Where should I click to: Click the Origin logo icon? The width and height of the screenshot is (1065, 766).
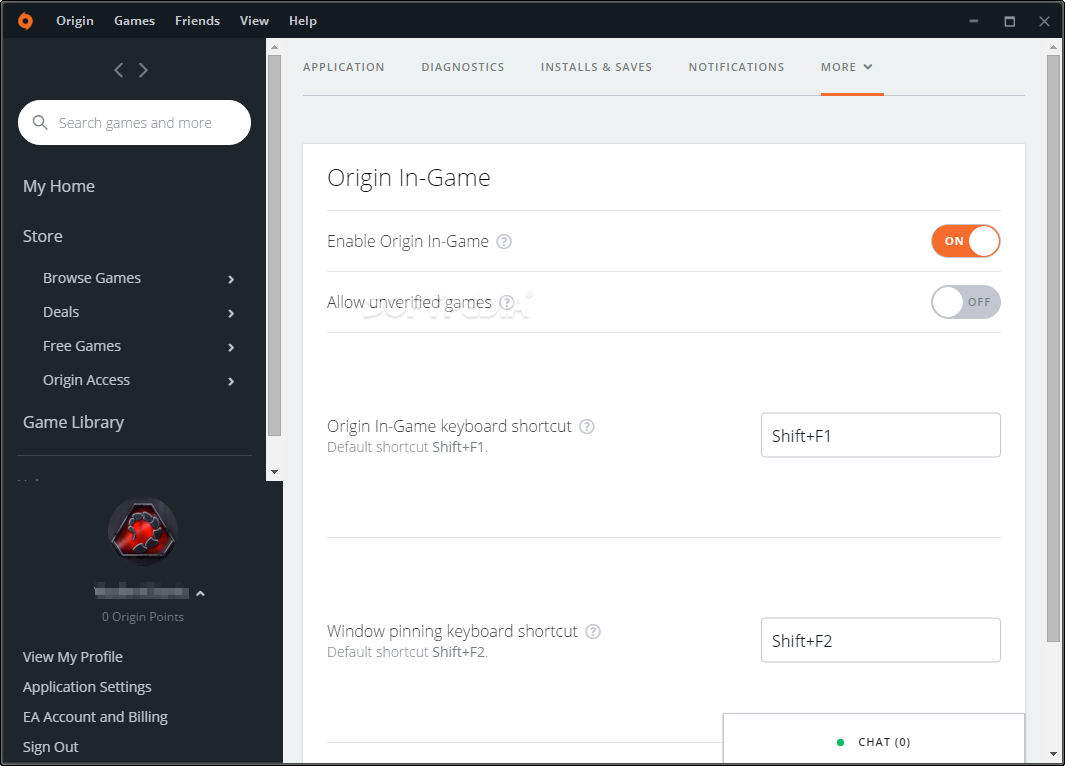click(x=25, y=21)
